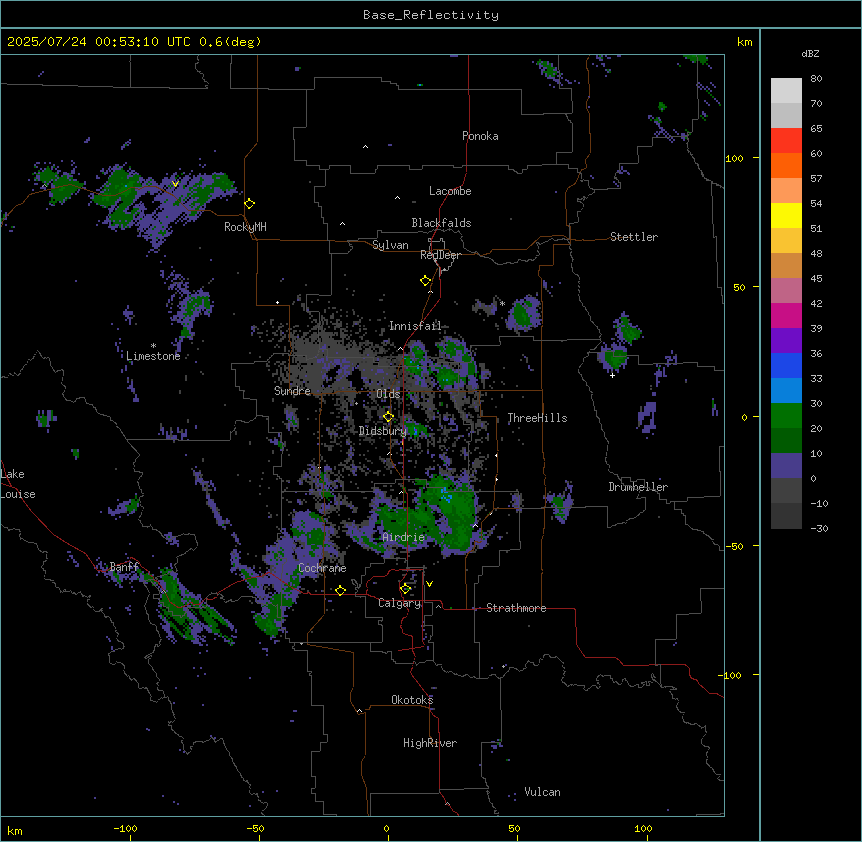Click the Stettler city label

[x=634, y=237]
